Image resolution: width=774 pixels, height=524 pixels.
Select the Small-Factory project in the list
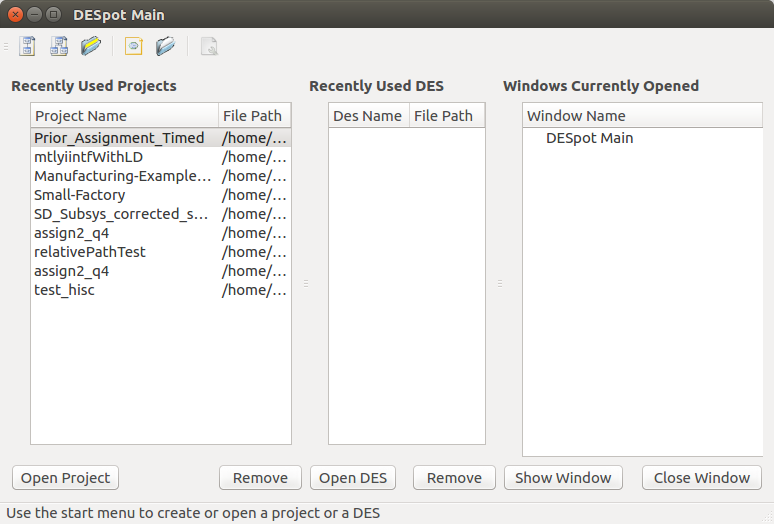pos(80,195)
